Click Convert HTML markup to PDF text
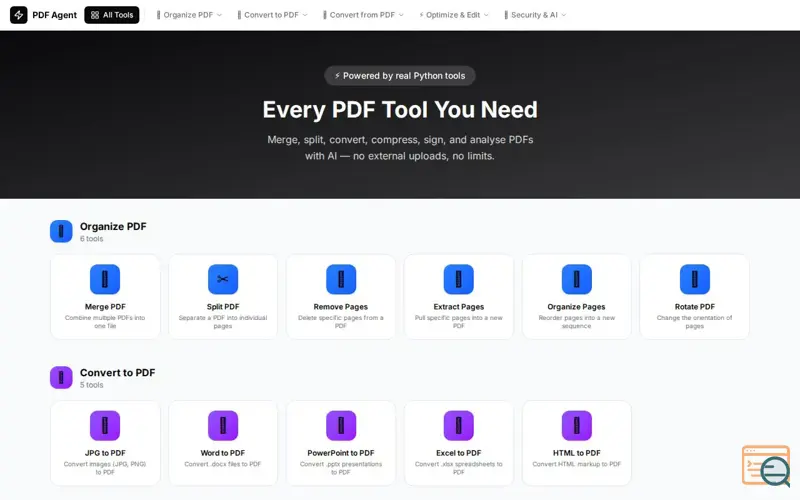The width and height of the screenshot is (800, 500). [x=577, y=464]
